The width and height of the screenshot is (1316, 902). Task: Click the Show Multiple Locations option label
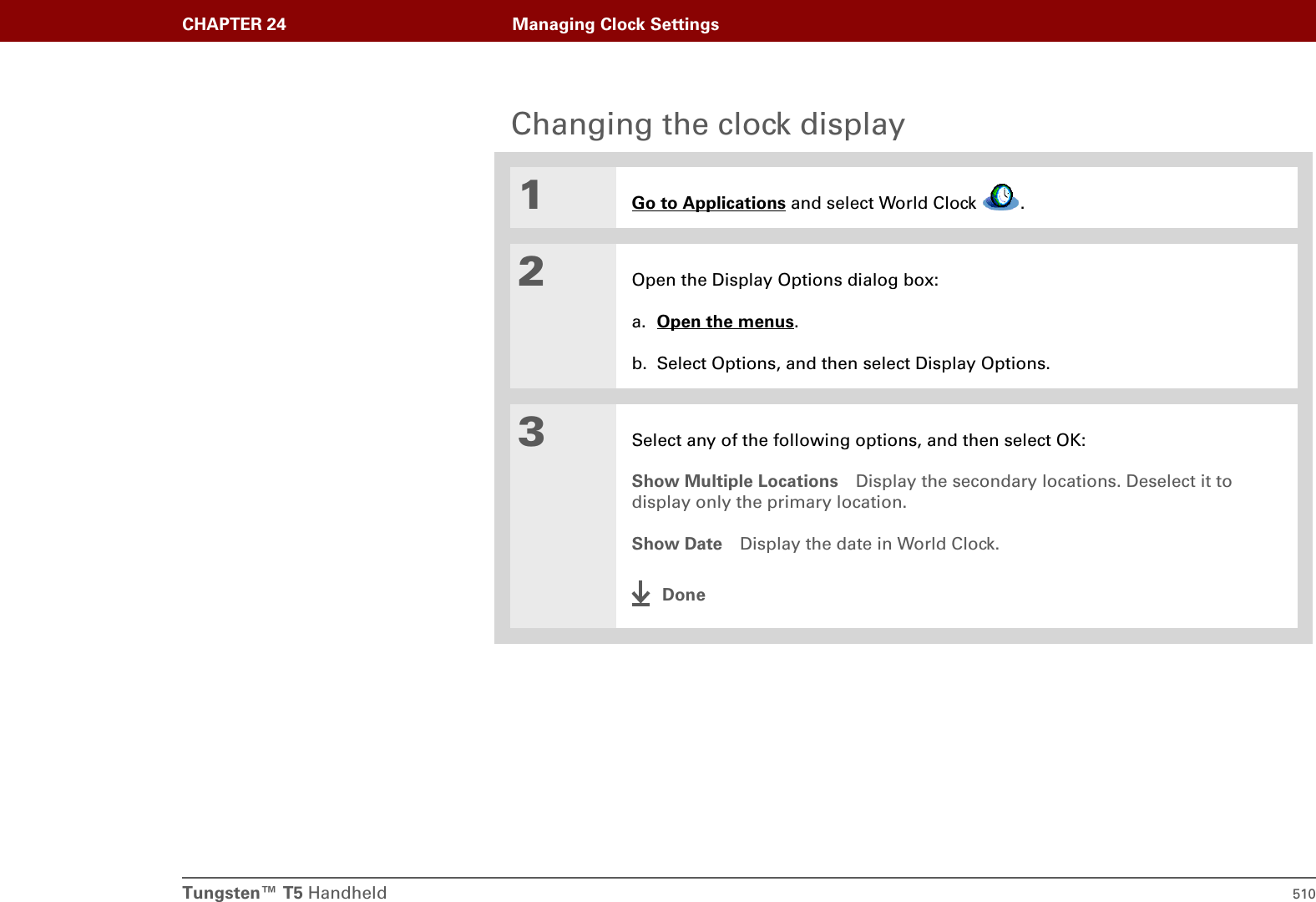coord(735,481)
